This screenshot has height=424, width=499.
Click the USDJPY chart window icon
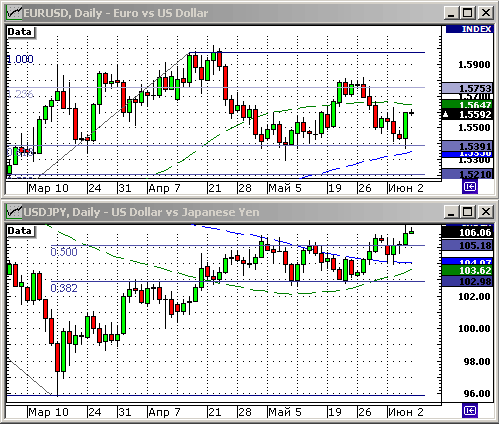coord(14,212)
